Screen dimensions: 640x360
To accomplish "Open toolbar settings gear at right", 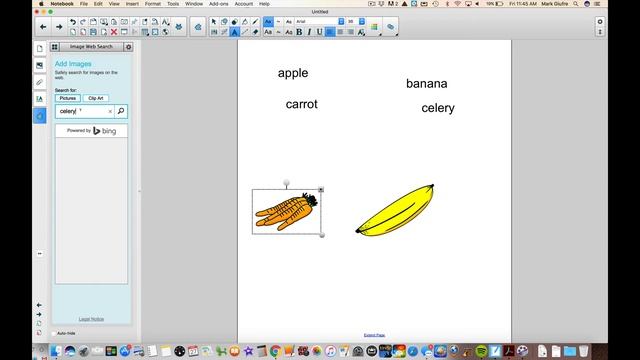I will point(600,22).
